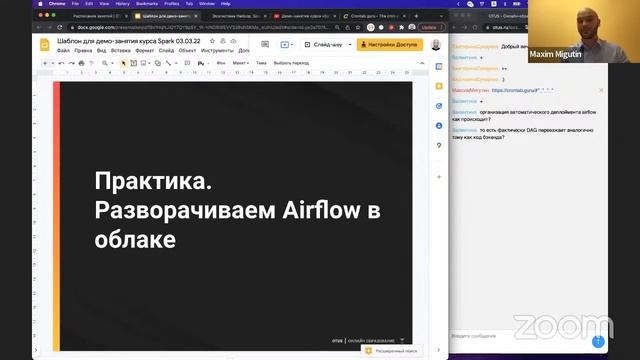This screenshot has width=640, height=360.
Task: Click the Расширенный поиск explore button
Action: click(x=392, y=351)
